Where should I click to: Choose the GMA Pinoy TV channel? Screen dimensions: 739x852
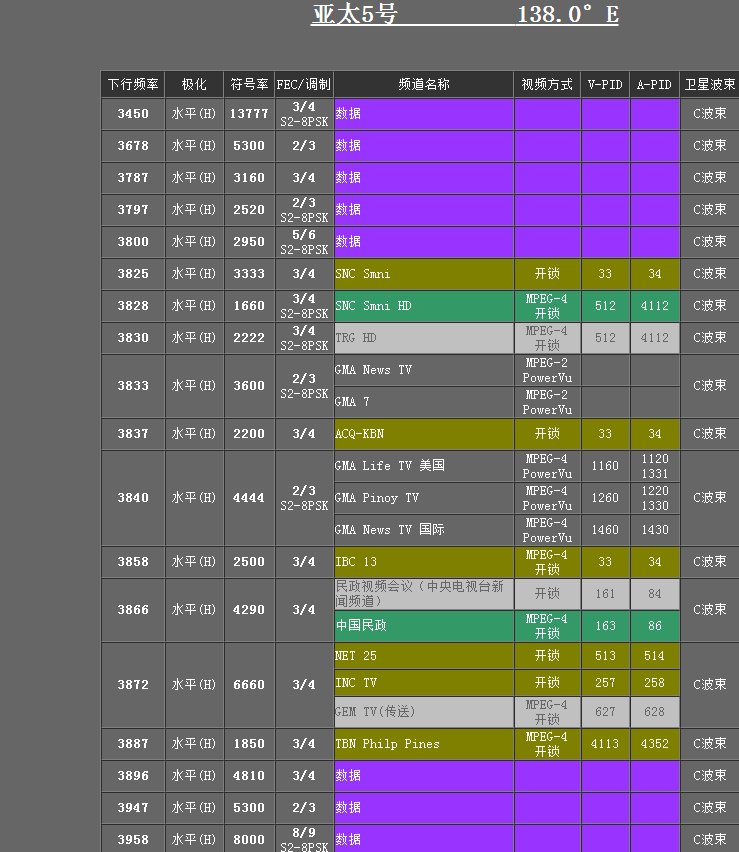click(377, 498)
